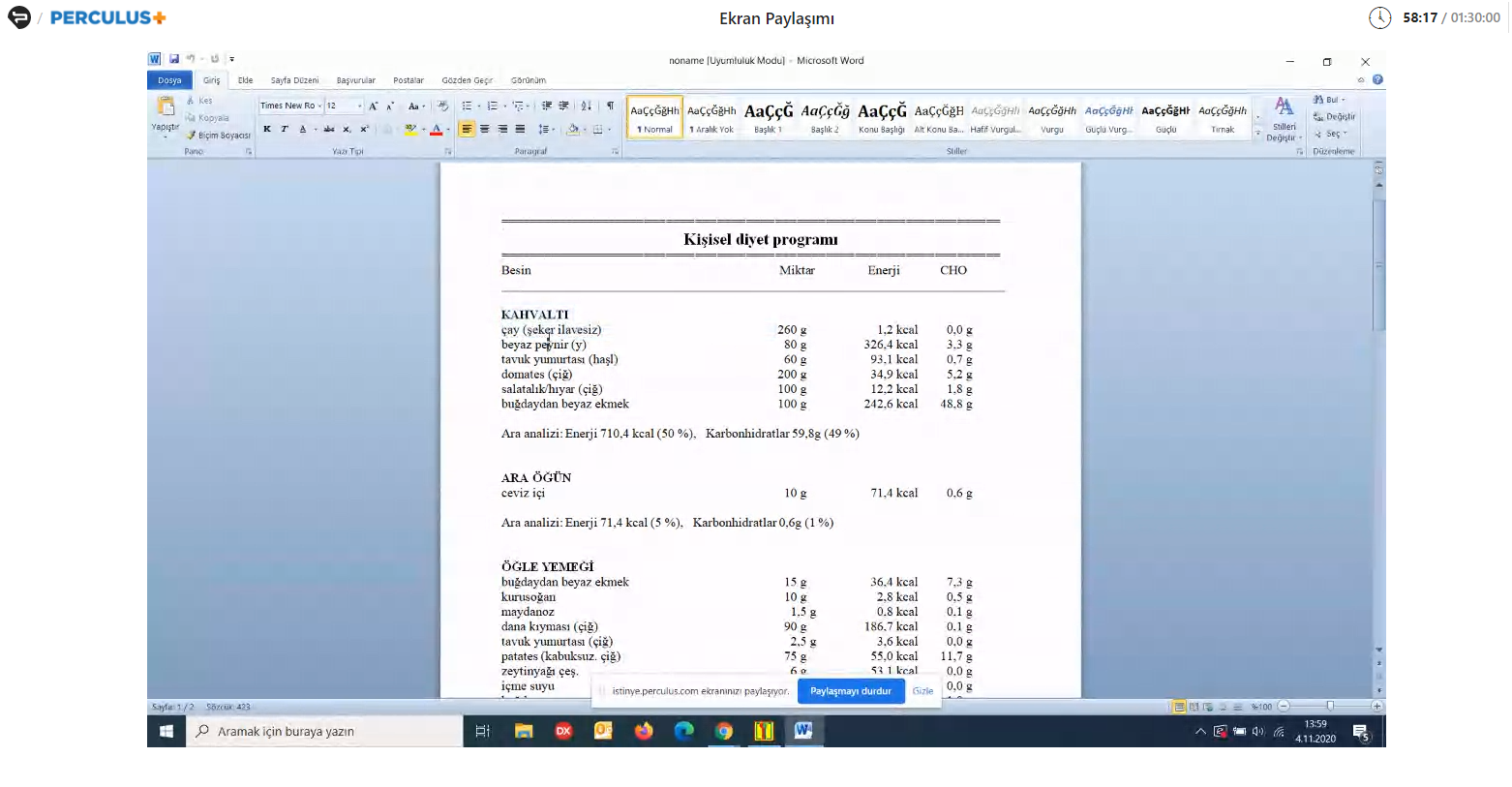Center-align text in the paragraph group
Viewport: 1512px width, 787px height.
pos(485,130)
